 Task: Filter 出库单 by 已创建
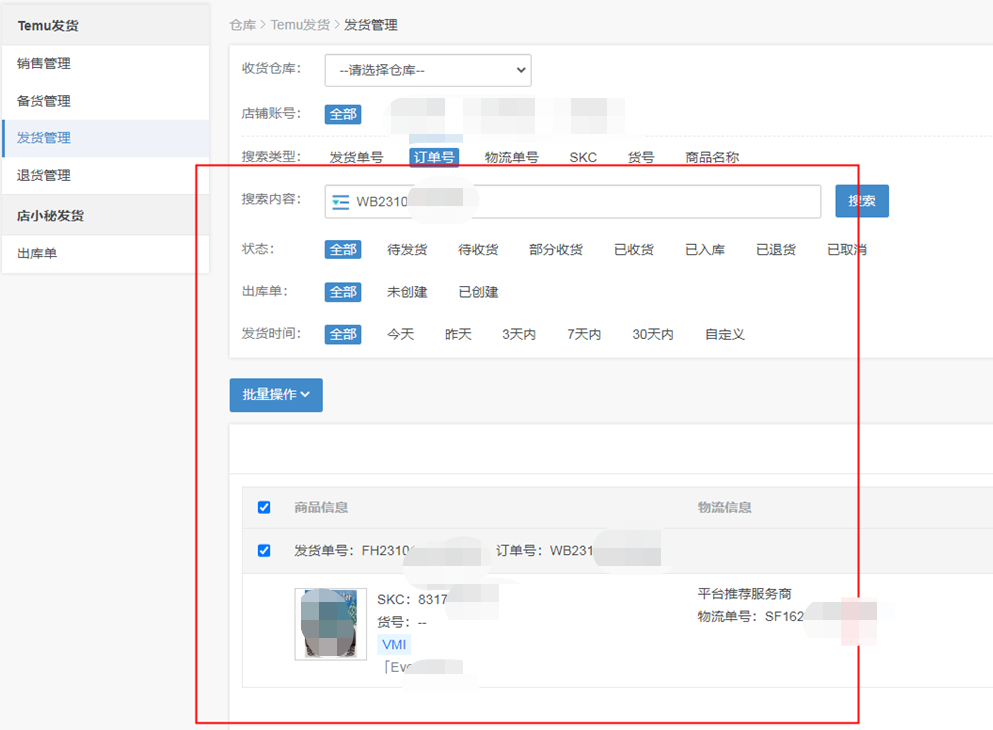(x=478, y=293)
